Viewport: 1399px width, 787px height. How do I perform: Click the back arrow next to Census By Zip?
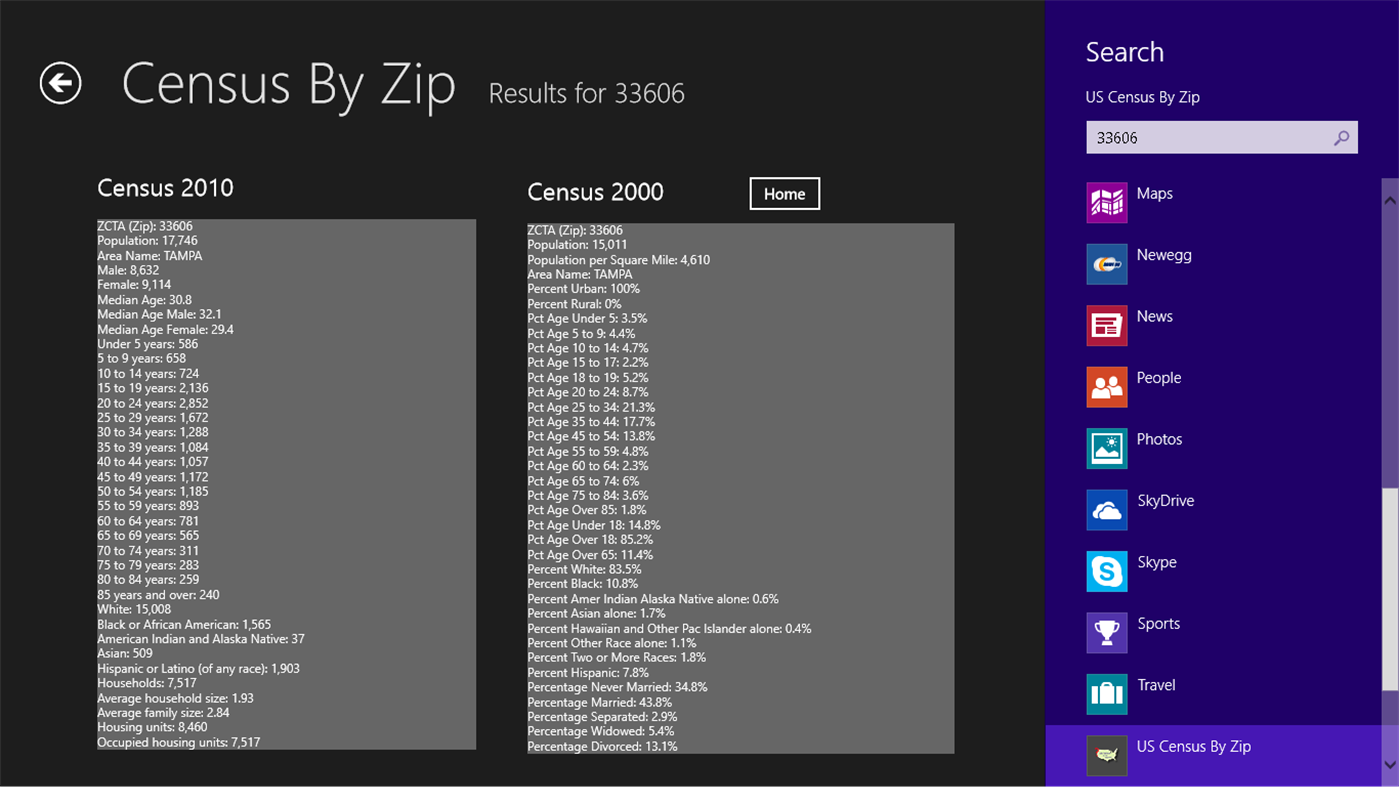(x=59, y=84)
